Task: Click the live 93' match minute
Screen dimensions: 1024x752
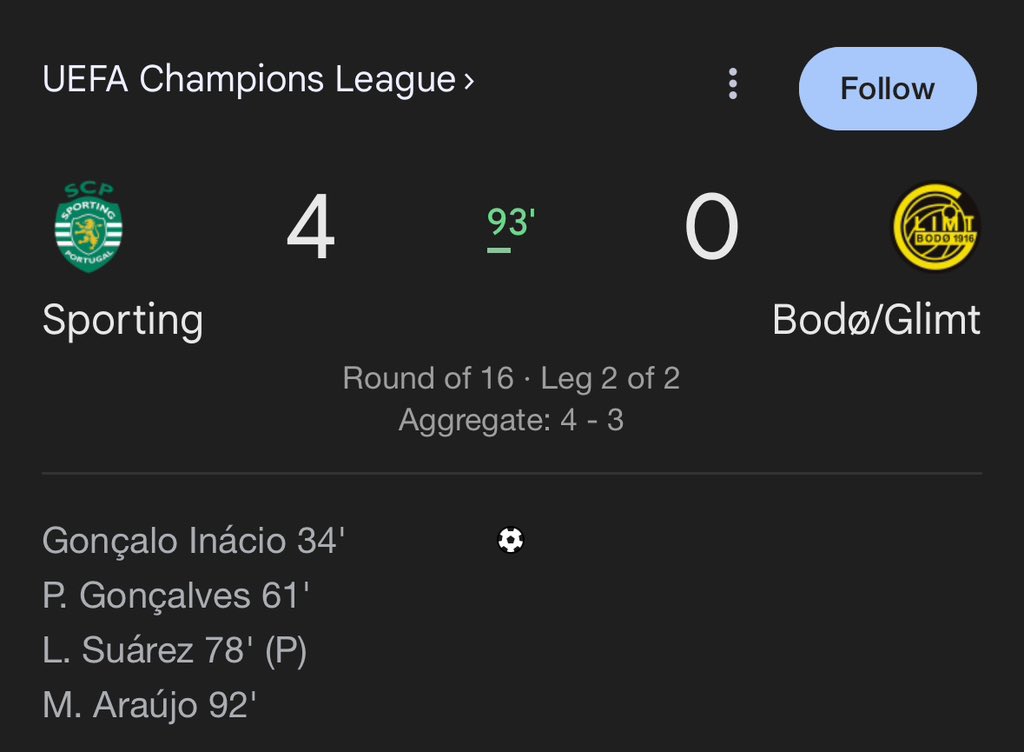Action: 511,221
